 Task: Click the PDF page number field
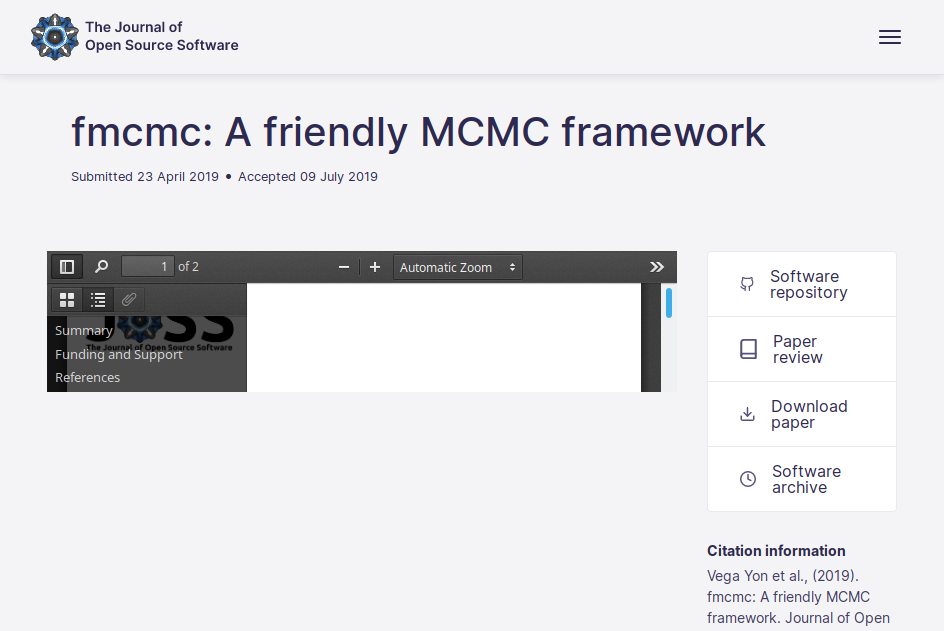pos(148,266)
